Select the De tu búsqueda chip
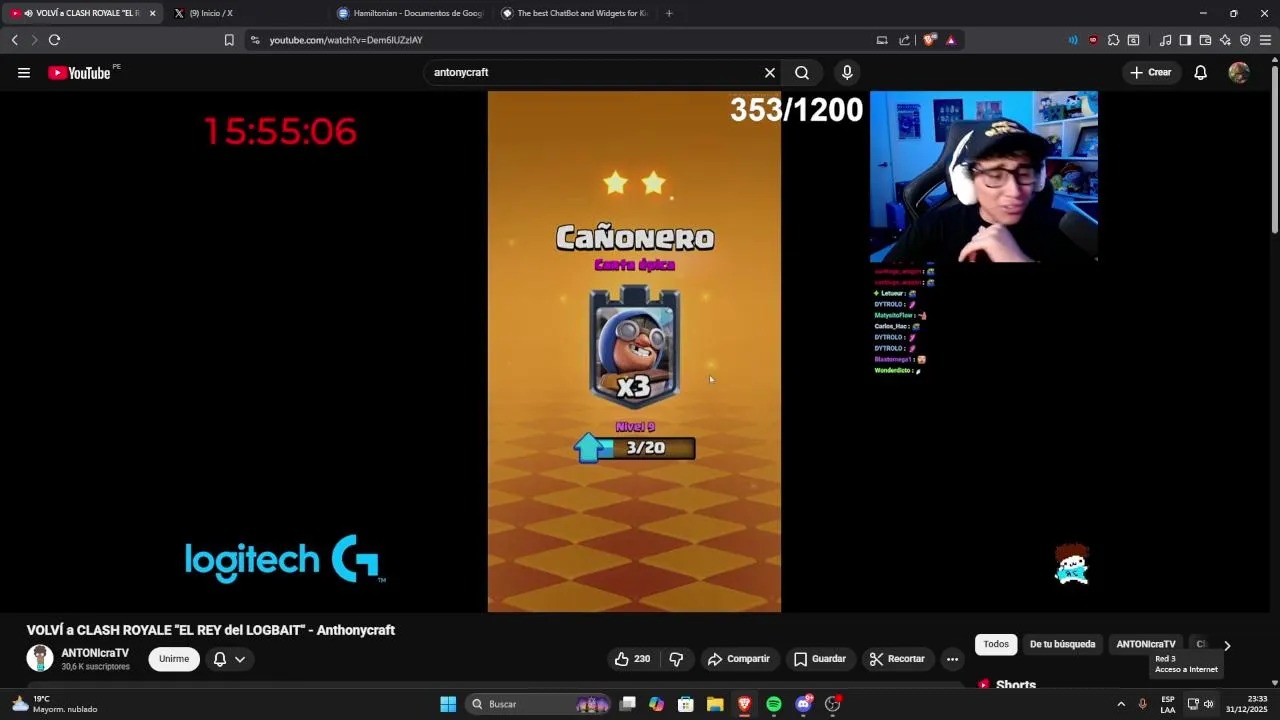 (1062, 644)
